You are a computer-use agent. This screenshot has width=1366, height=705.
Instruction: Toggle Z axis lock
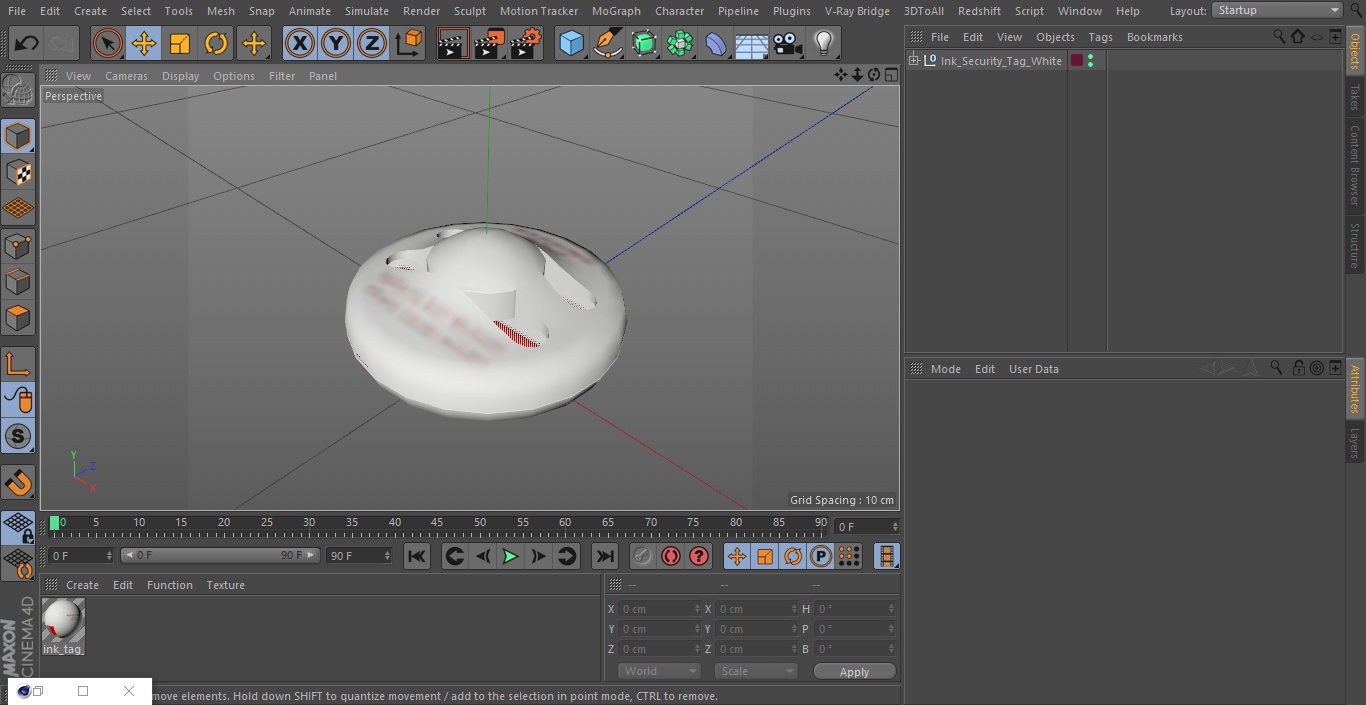(372, 44)
